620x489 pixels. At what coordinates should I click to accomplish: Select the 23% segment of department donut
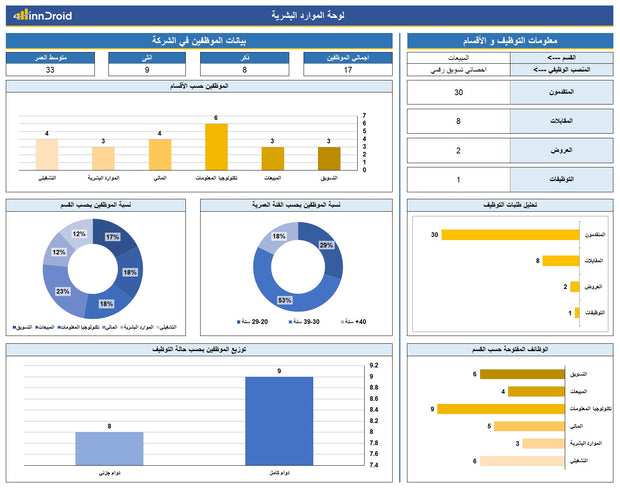point(61,289)
